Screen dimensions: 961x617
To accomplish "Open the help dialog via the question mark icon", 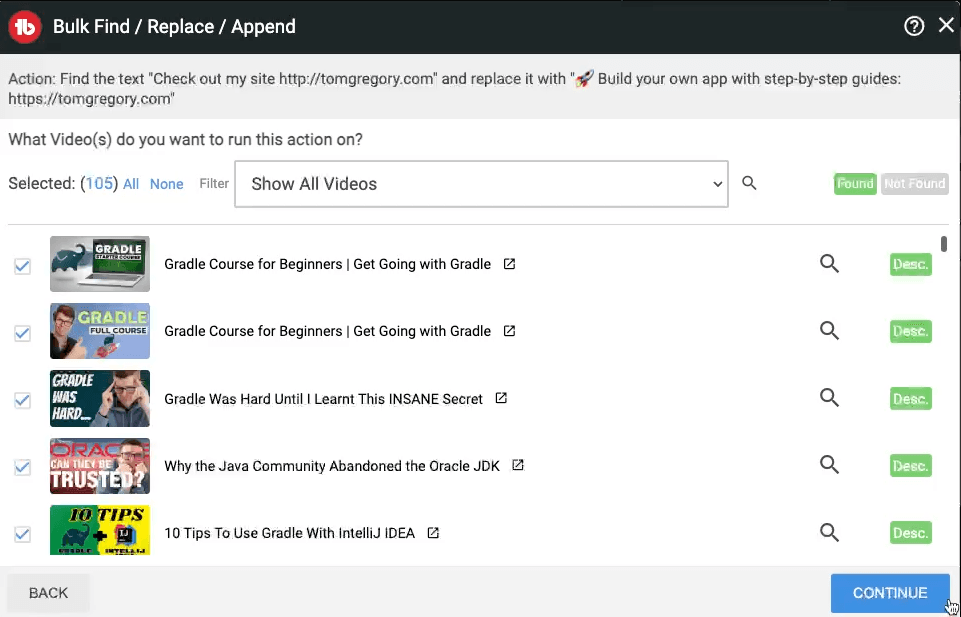I will (913, 27).
